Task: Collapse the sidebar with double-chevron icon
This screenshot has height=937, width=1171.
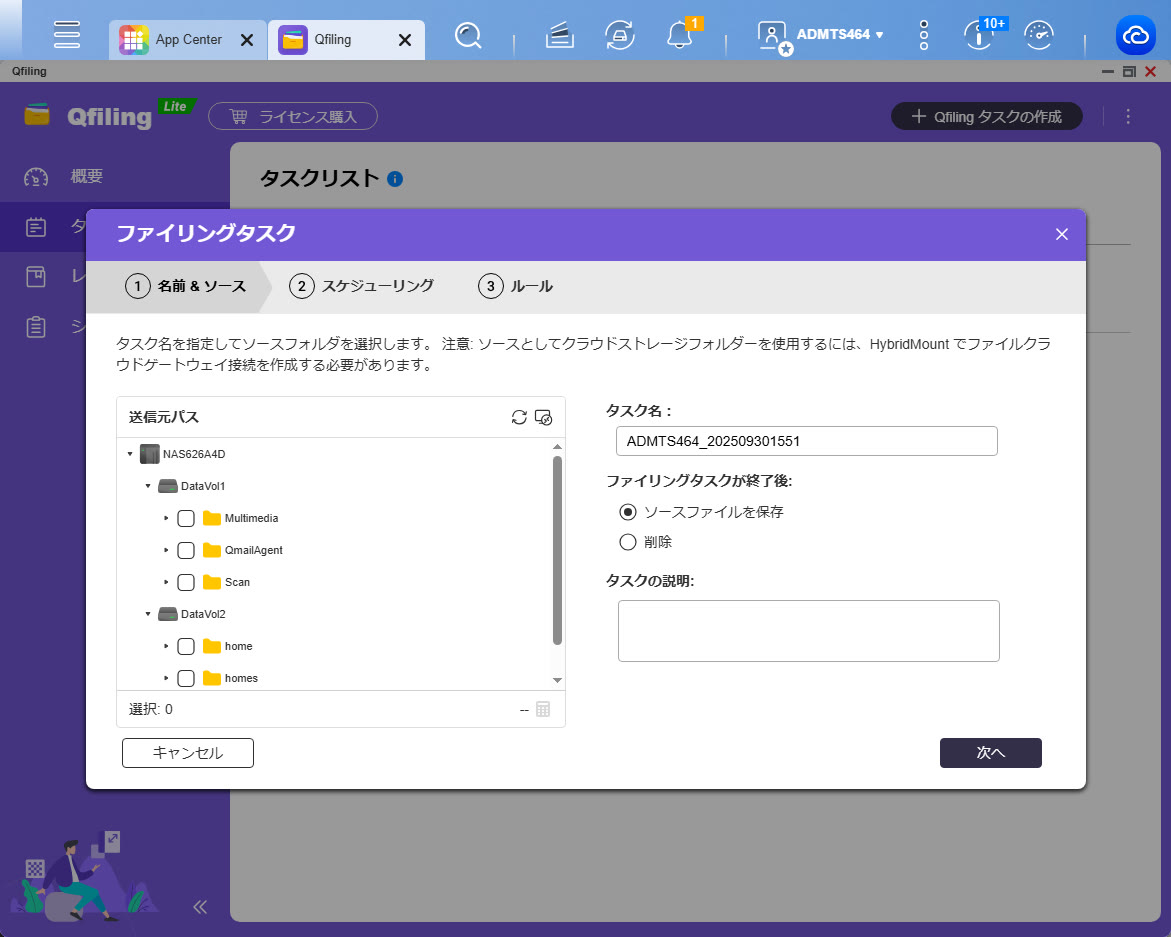Action: point(199,907)
